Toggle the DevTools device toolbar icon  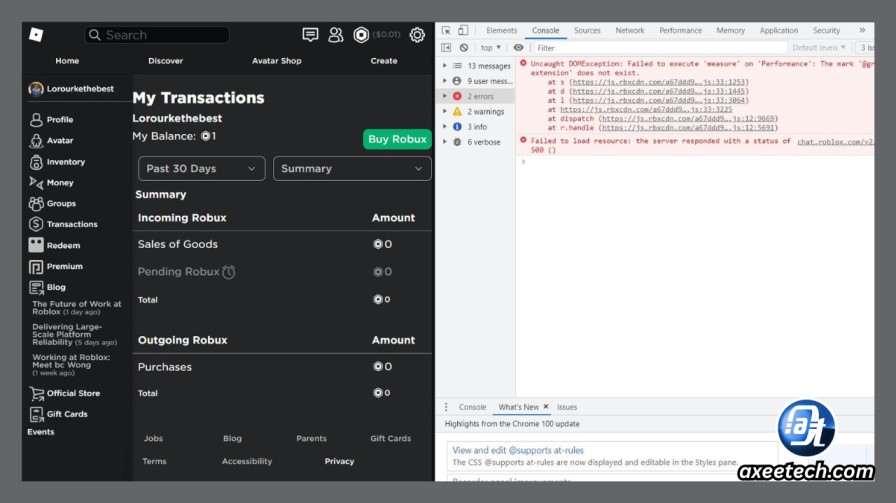[x=463, y=30]
